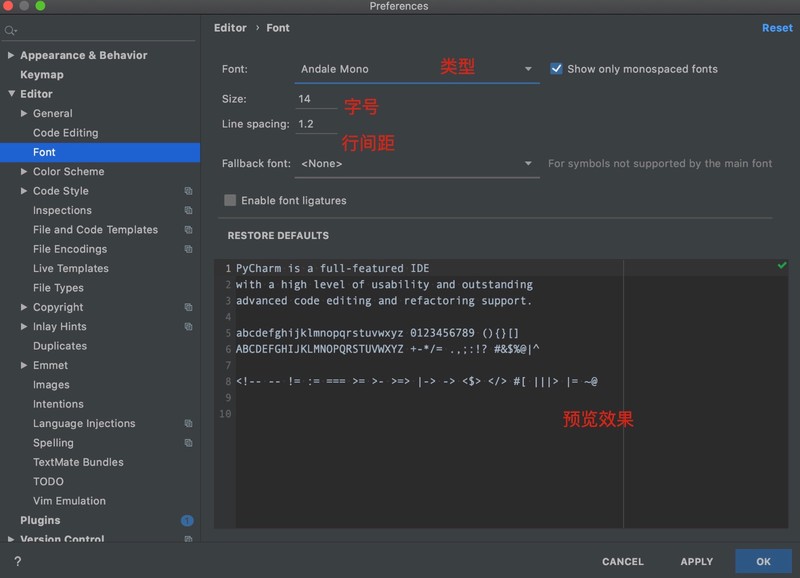This screenshot has height=578, width=800.
Task: Expand the Emmet node
Action: pyautogui.click(x=23, y=365)
